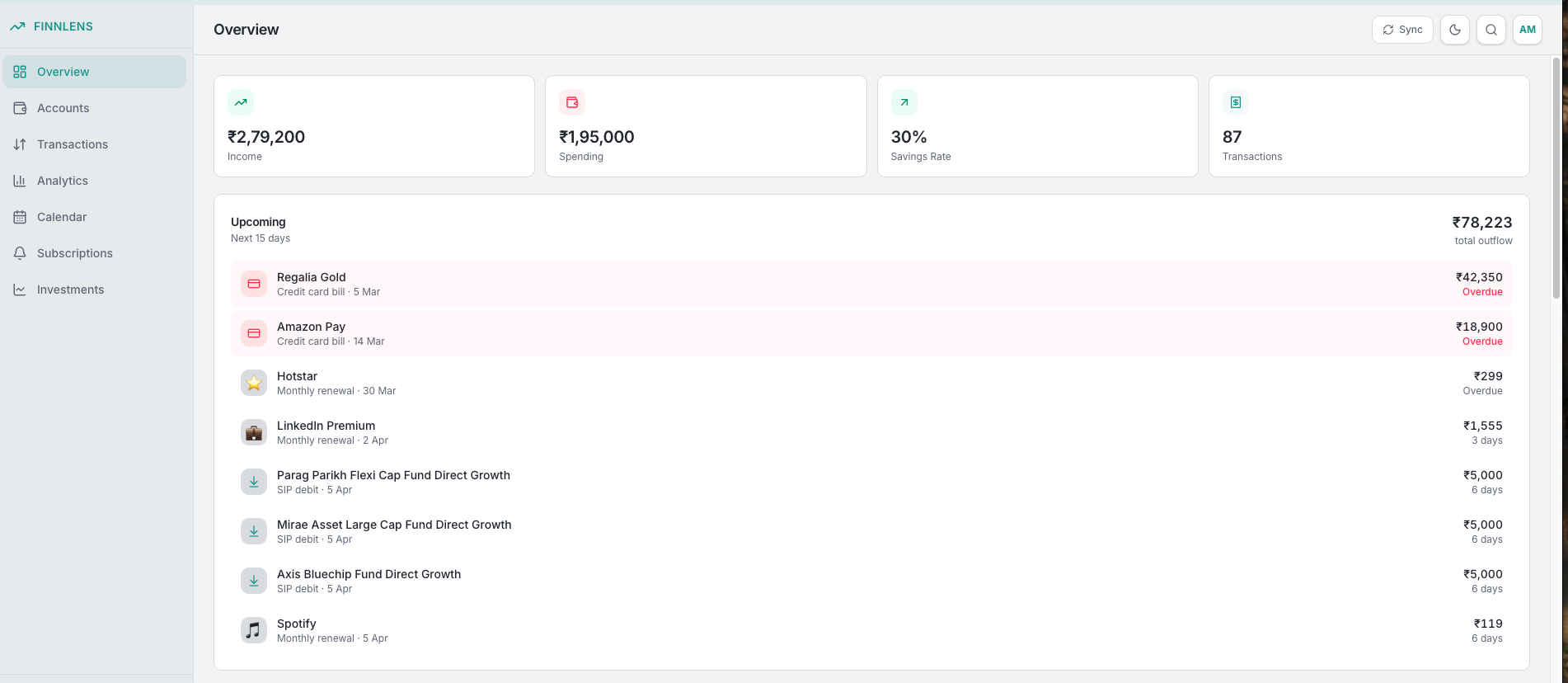Screen dimensions: 1568x683
Task: Click the Axis Bluechip SIP download icon
Action: (254, 581)
